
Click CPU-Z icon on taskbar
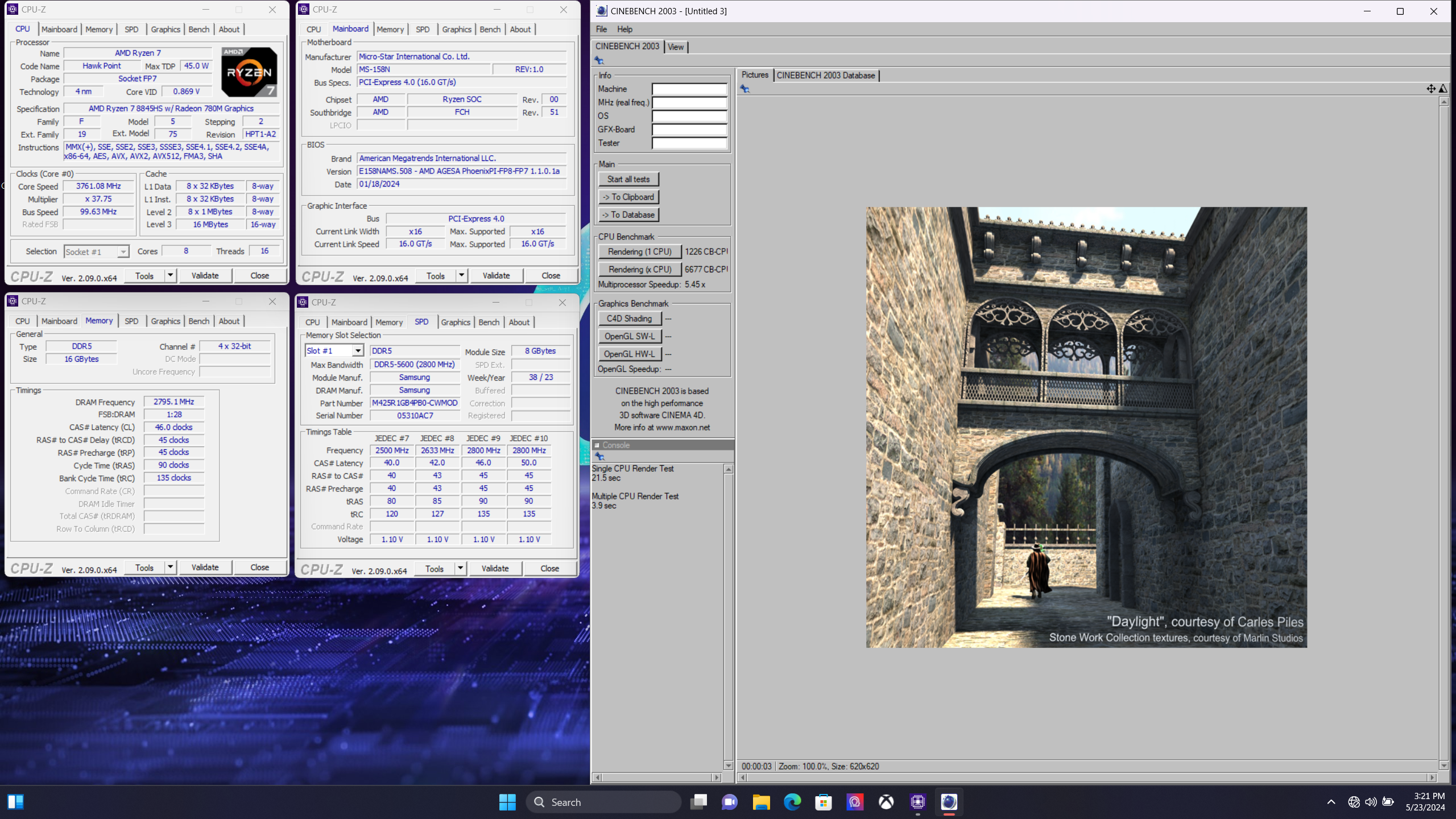point(917,802)
